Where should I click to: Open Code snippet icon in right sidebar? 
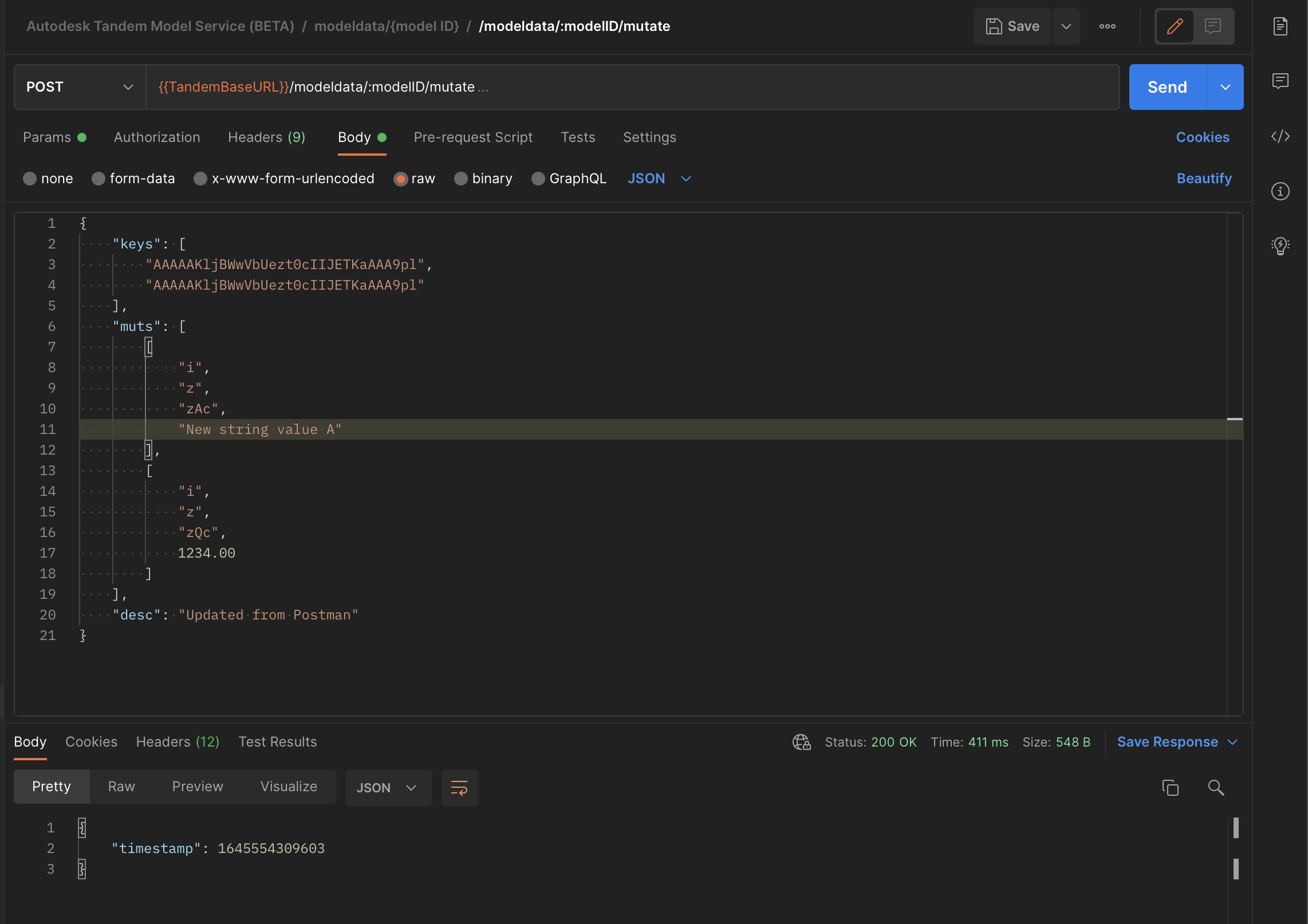(x=1280, y=136)
